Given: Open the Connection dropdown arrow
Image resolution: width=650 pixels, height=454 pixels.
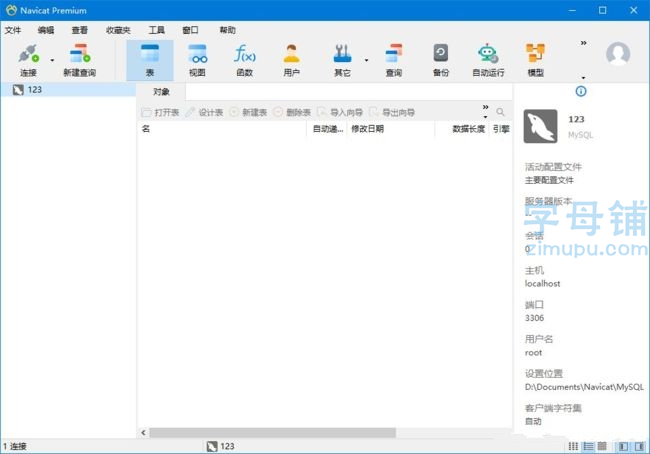Looking at the screenshot, I should (52, 61).
